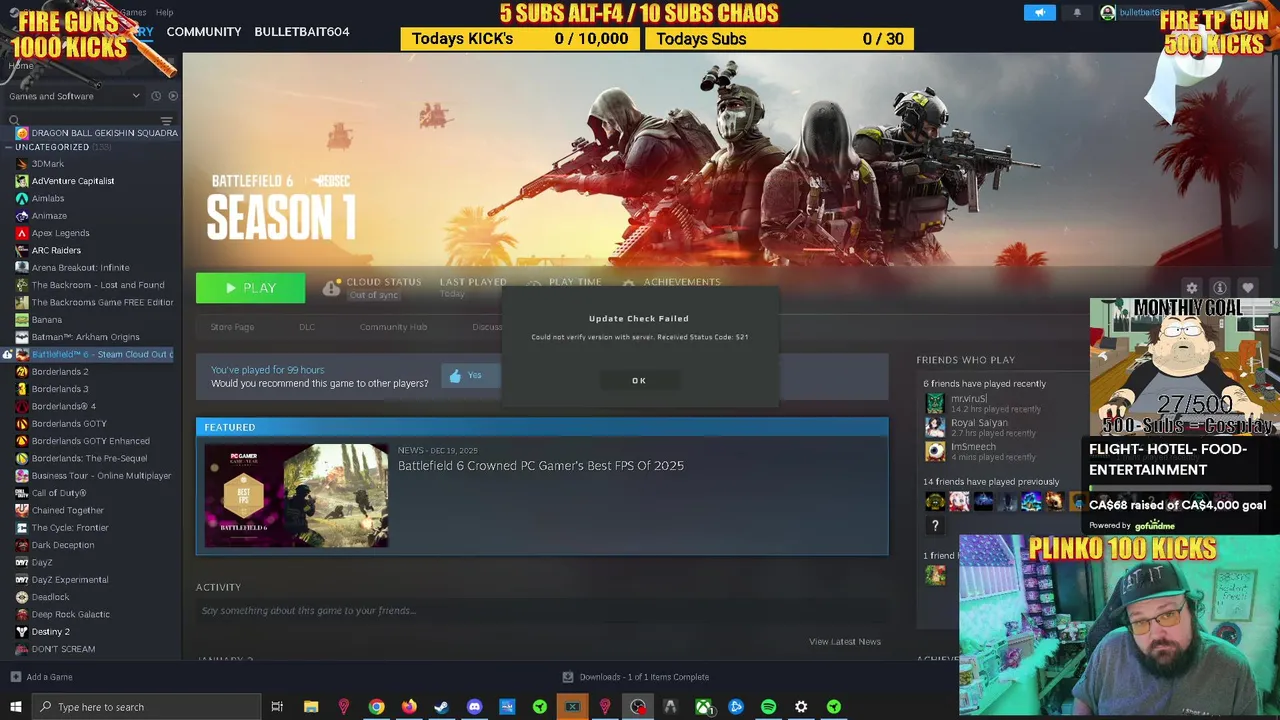Open the COMMUNITY menu in the Steam header
Image resolution: width=1280 pixels, height=720 pixels.
coord(204,32)
